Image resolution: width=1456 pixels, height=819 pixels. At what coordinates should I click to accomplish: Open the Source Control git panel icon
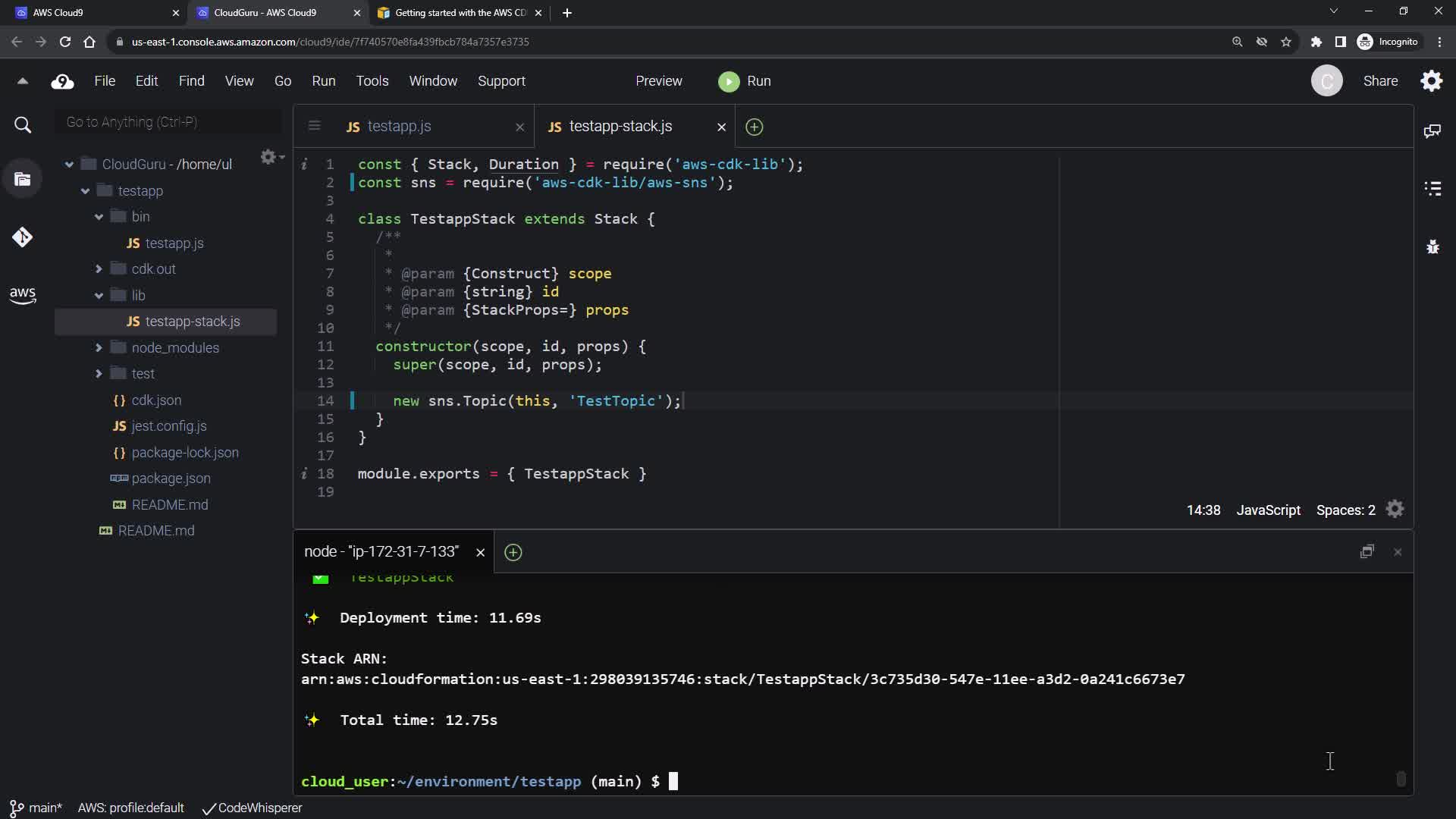22,237
